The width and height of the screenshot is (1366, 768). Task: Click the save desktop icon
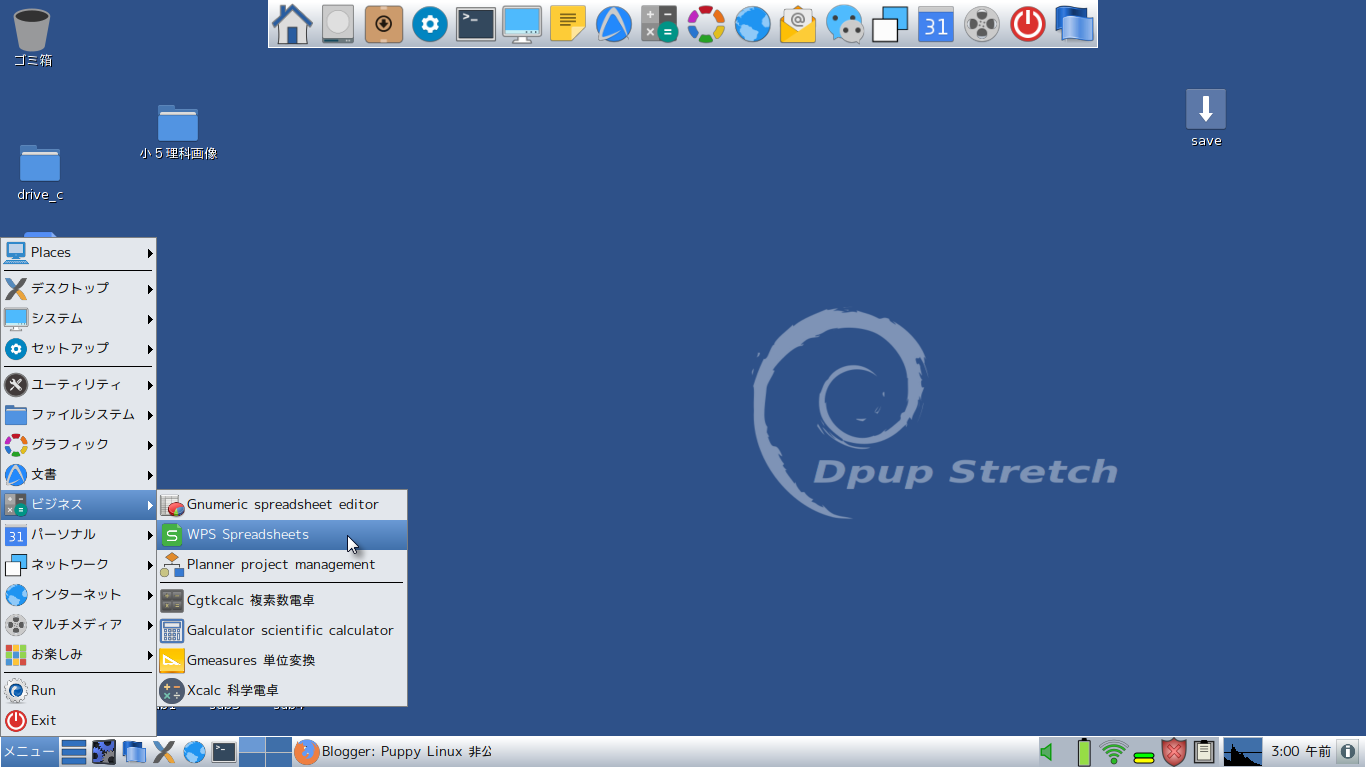[1206, 118]
